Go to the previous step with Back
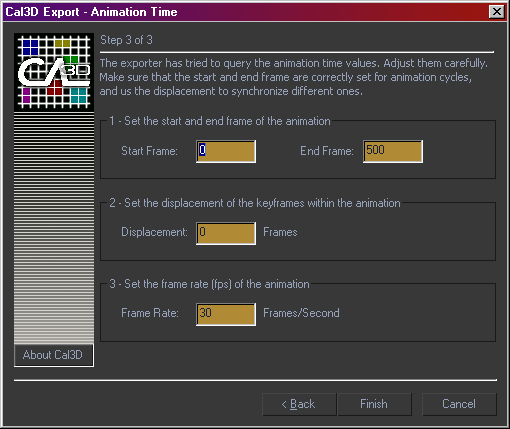 coord(299,404)
